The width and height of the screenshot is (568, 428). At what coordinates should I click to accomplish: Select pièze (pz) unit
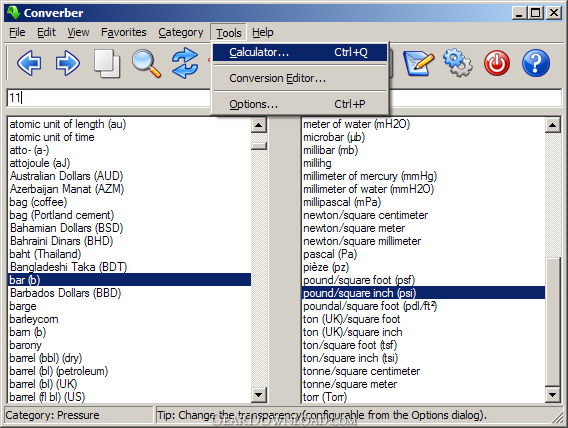[326, 268]
